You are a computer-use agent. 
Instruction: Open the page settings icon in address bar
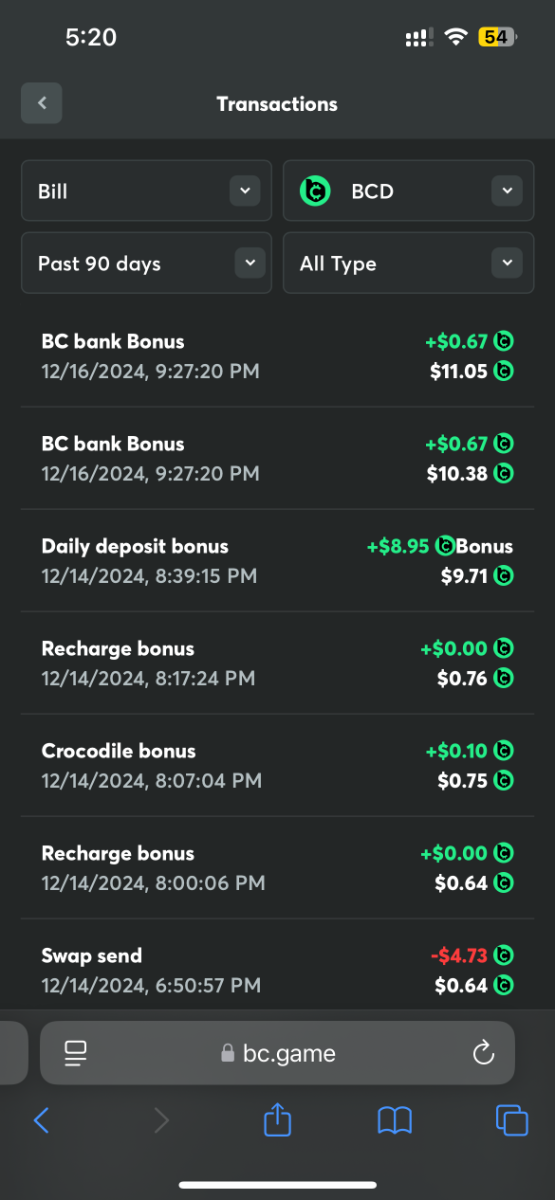coord(75,1052)
